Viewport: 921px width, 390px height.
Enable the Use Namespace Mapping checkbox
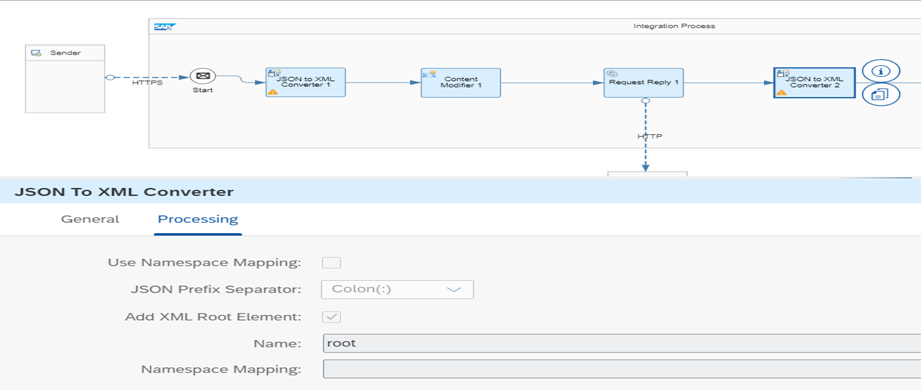pyautogui.click(x=331, y=263)
